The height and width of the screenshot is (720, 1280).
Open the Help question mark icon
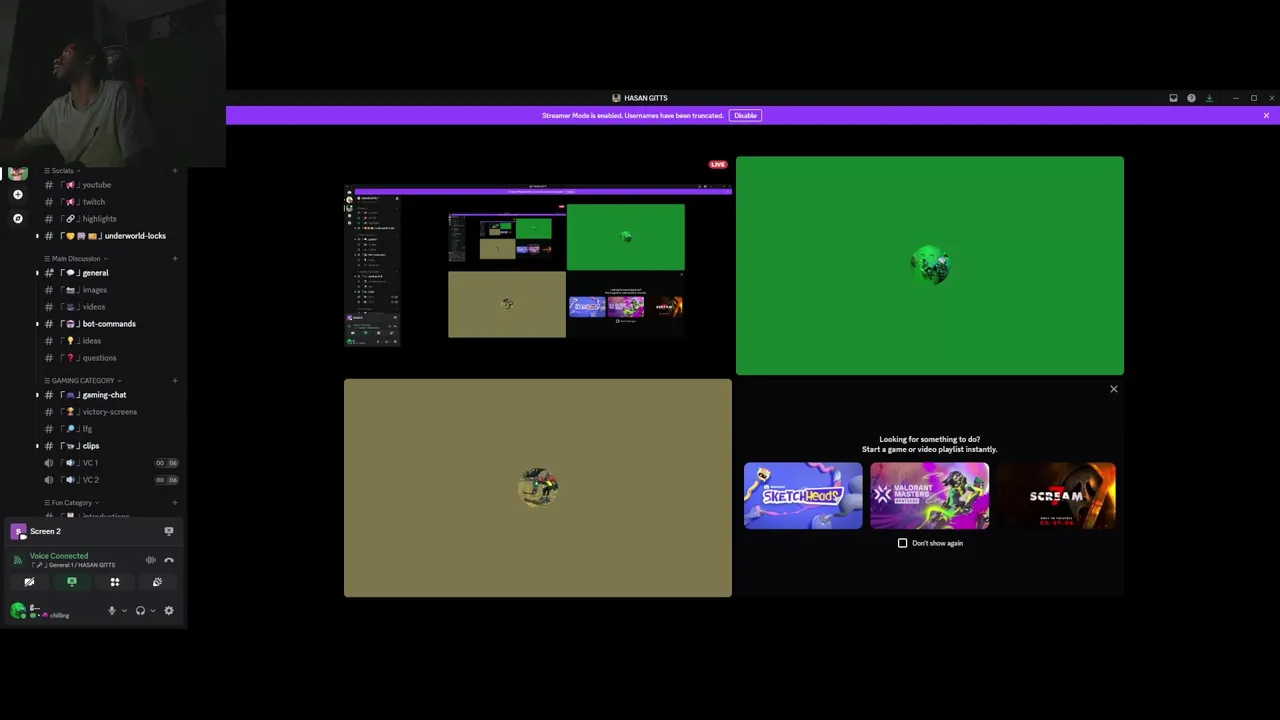[x=1191, y=98]
